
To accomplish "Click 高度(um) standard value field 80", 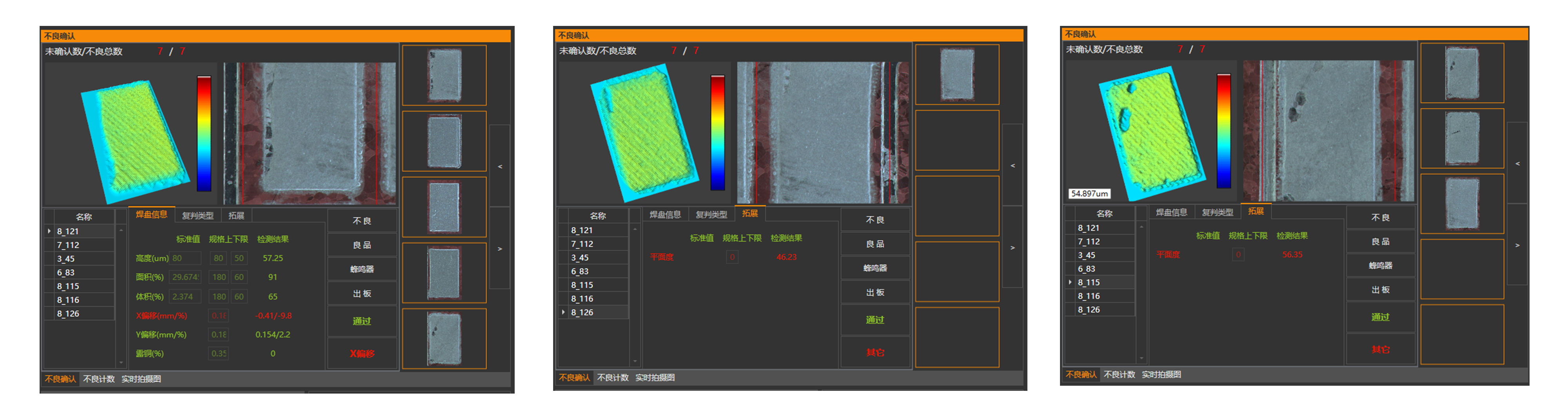I will (184, 259).
